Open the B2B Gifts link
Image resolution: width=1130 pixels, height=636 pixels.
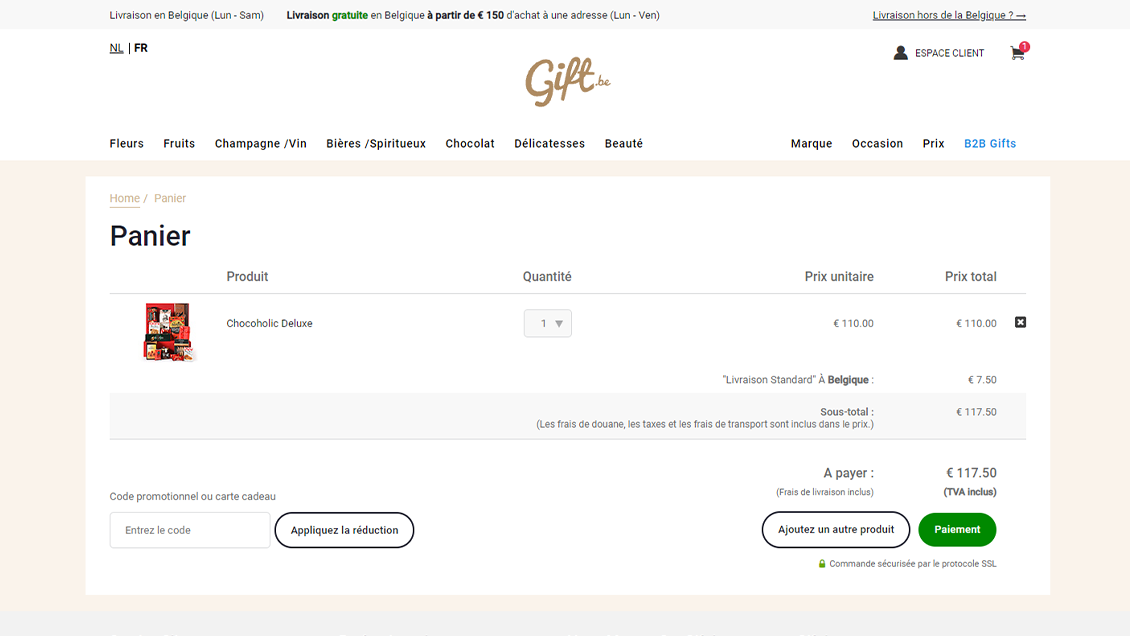click(989, 144)
